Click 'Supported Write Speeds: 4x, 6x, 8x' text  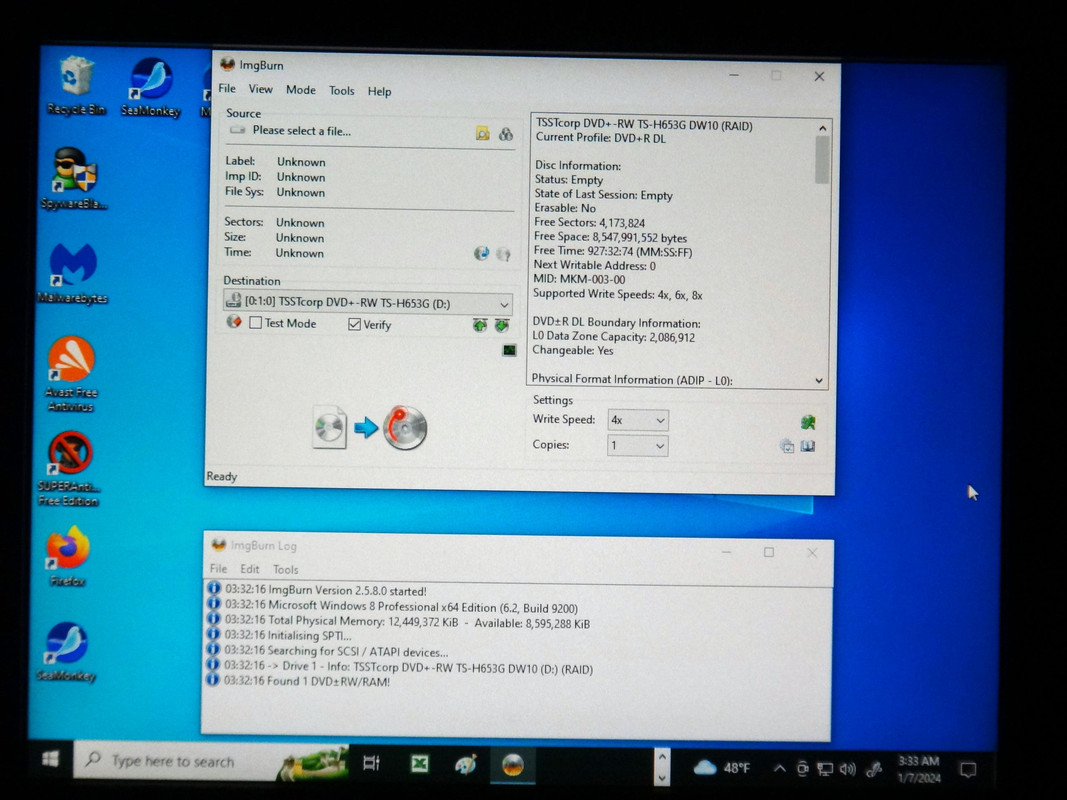pos(618,295)
